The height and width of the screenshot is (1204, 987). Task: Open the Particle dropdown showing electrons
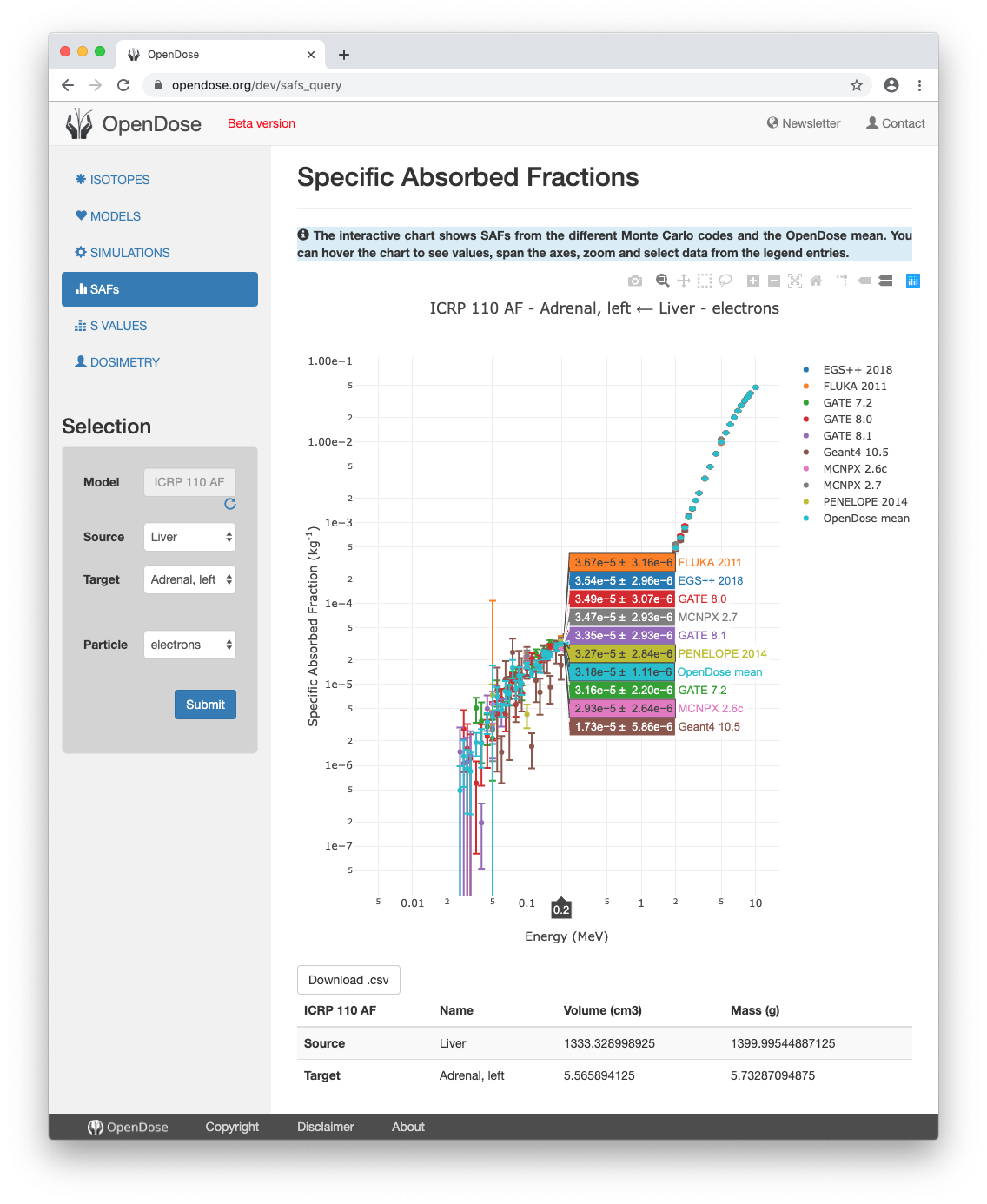(x=189, y=645)
